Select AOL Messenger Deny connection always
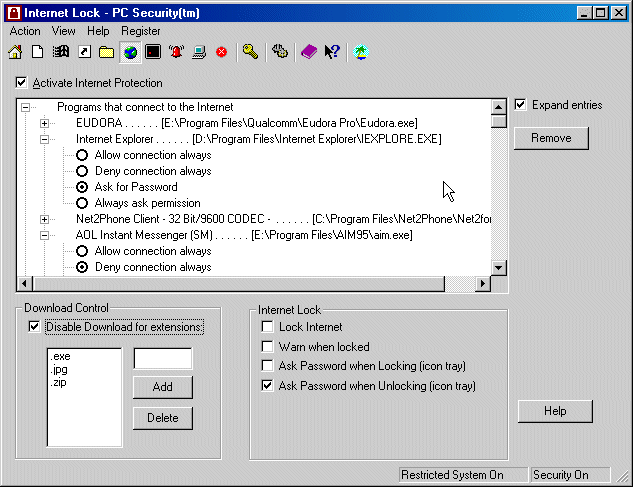 point(82,267)
